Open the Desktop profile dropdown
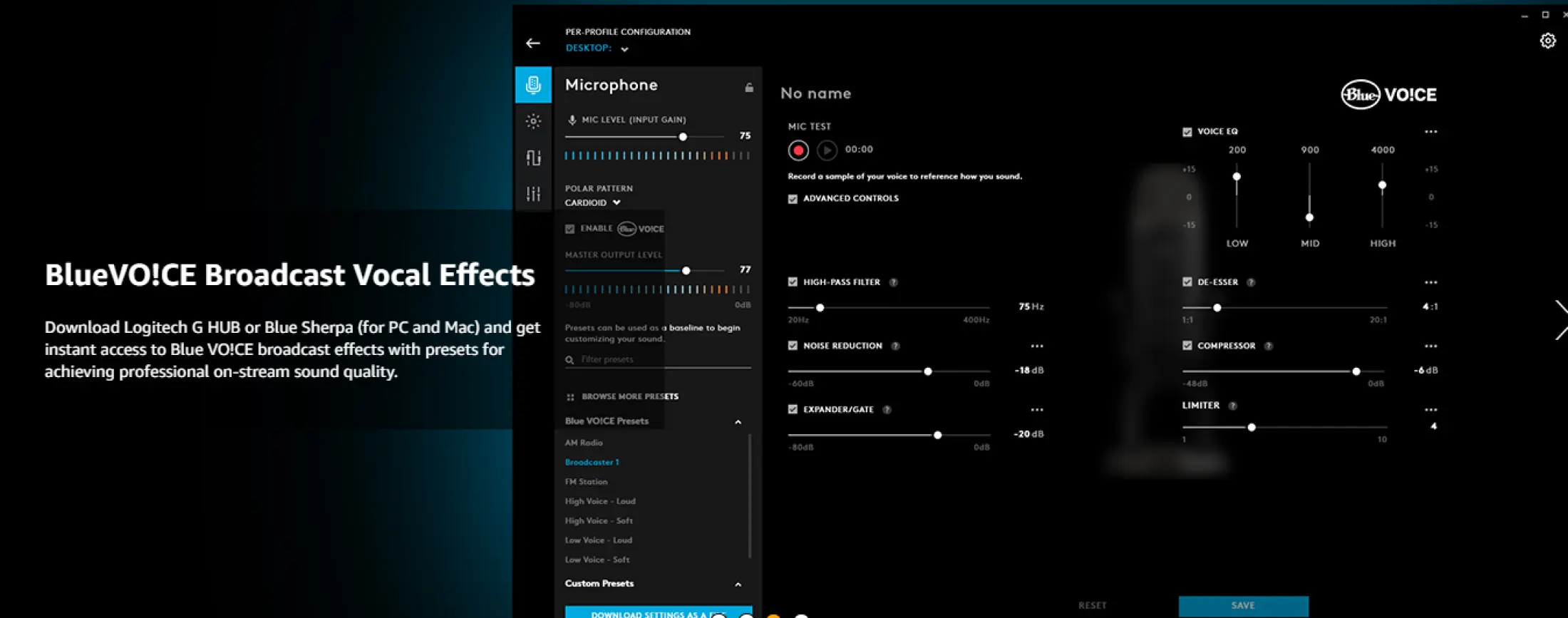The width and height of the screenshot is (1568, 618). 597,48
